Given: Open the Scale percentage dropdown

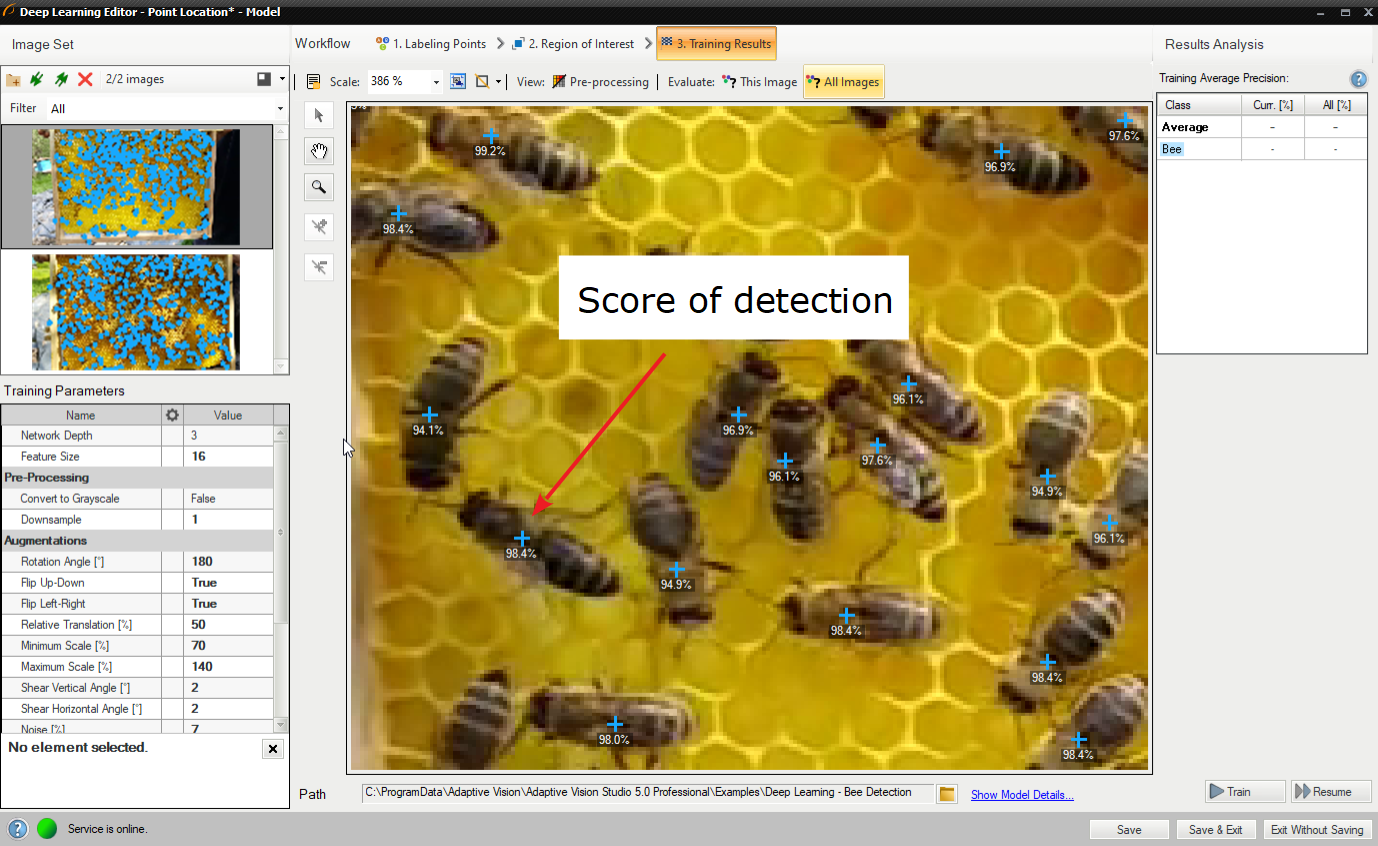Looking at the screenshot, I should [x=437, y=82].
